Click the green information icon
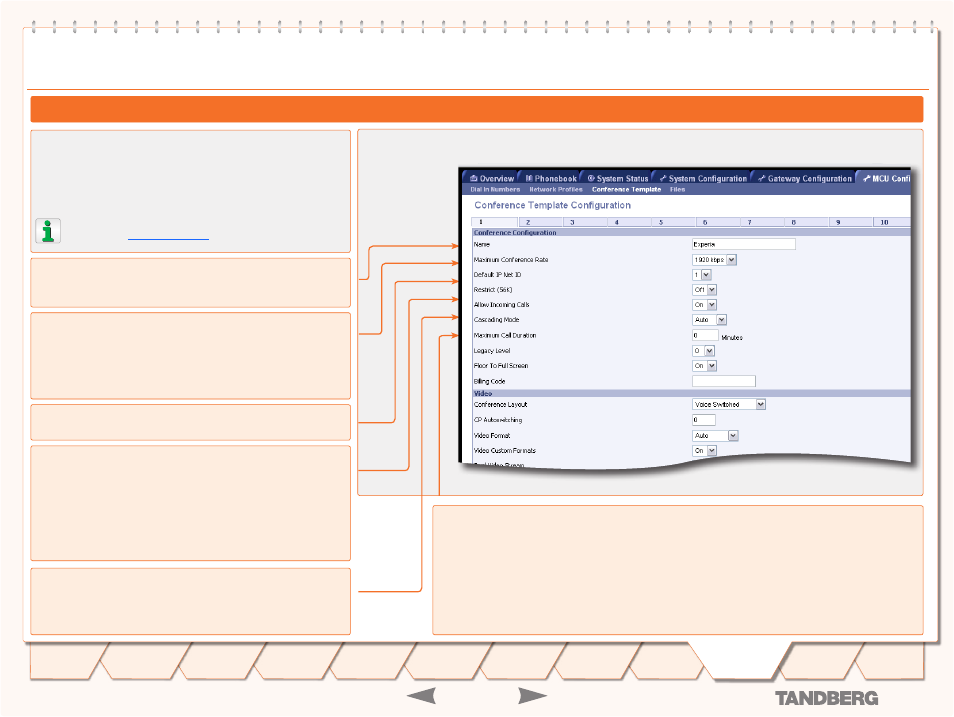Image resolution: width=954 pixels, height=717 pixels. pos(48,231)
